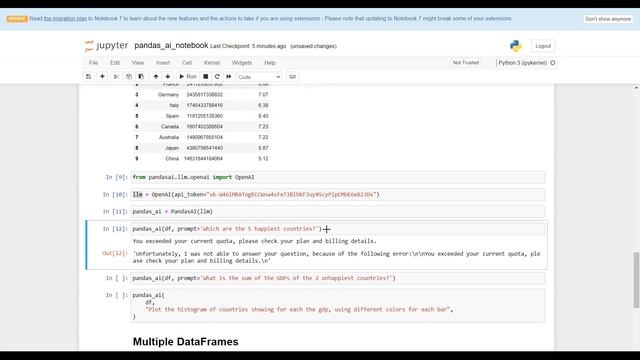Click cell asking sum of GDPs
Viewport: 640px width, 360px height.
click(x=338, y=278)
